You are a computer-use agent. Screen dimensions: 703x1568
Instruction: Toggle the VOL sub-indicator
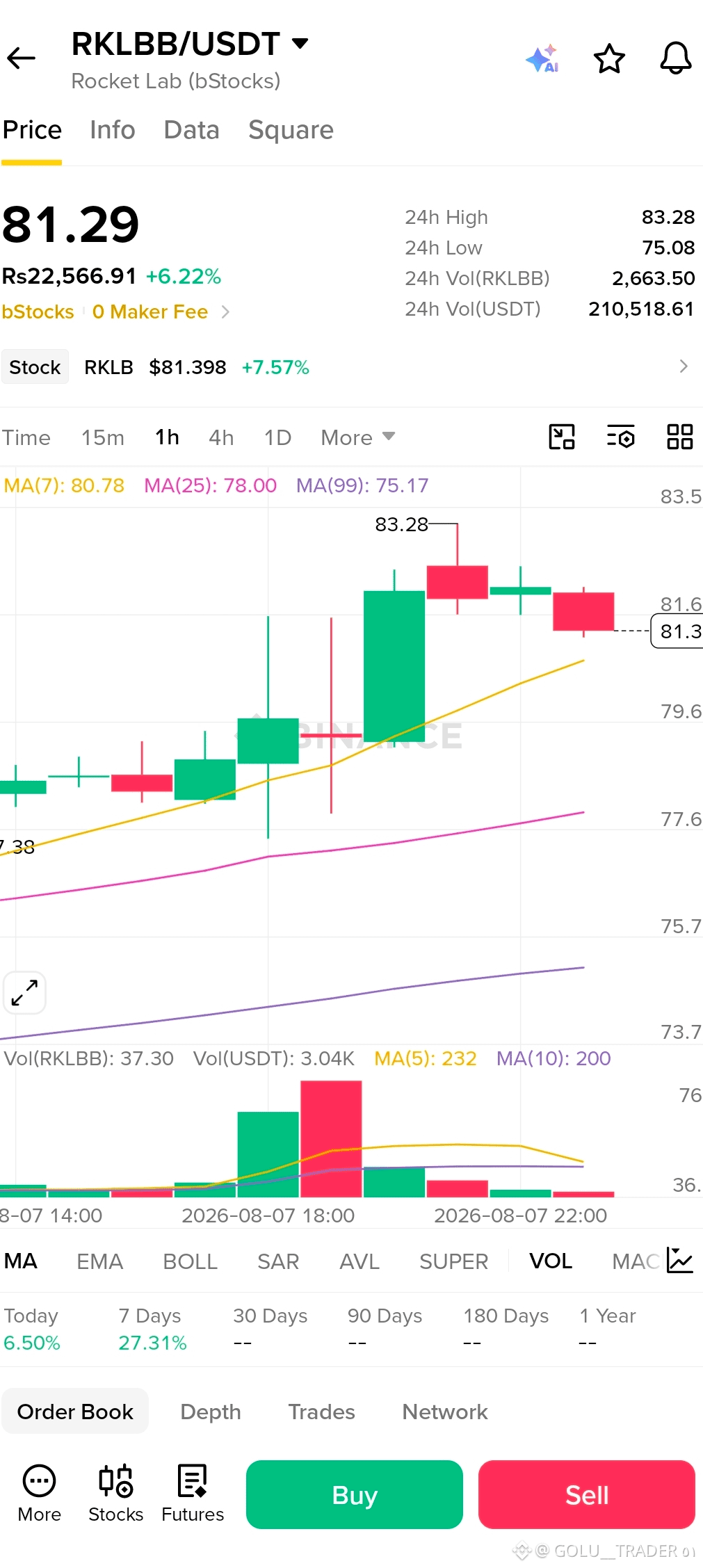(x=551, y=1261)
